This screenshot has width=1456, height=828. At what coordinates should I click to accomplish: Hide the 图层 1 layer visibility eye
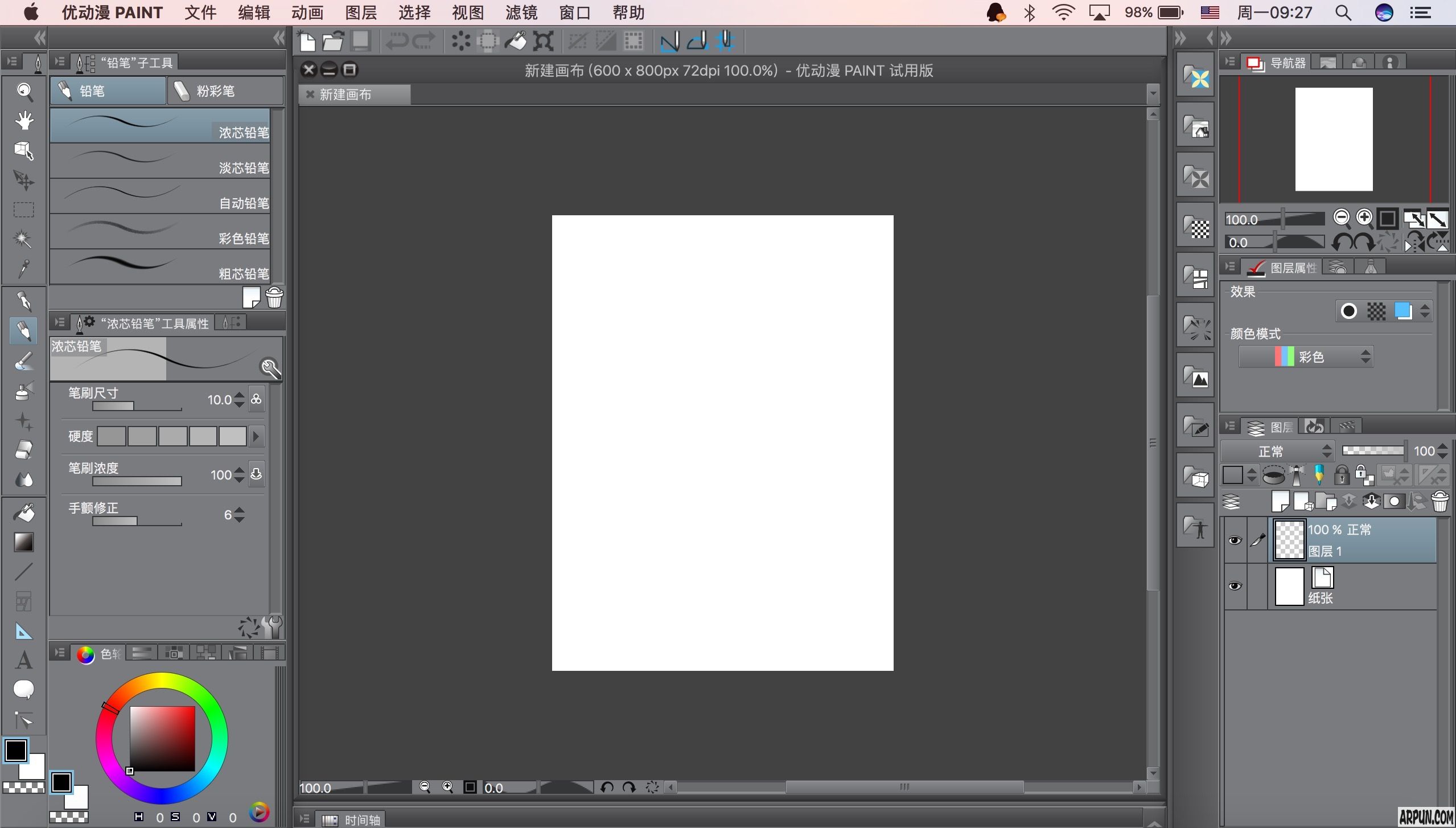[1234, 540]
